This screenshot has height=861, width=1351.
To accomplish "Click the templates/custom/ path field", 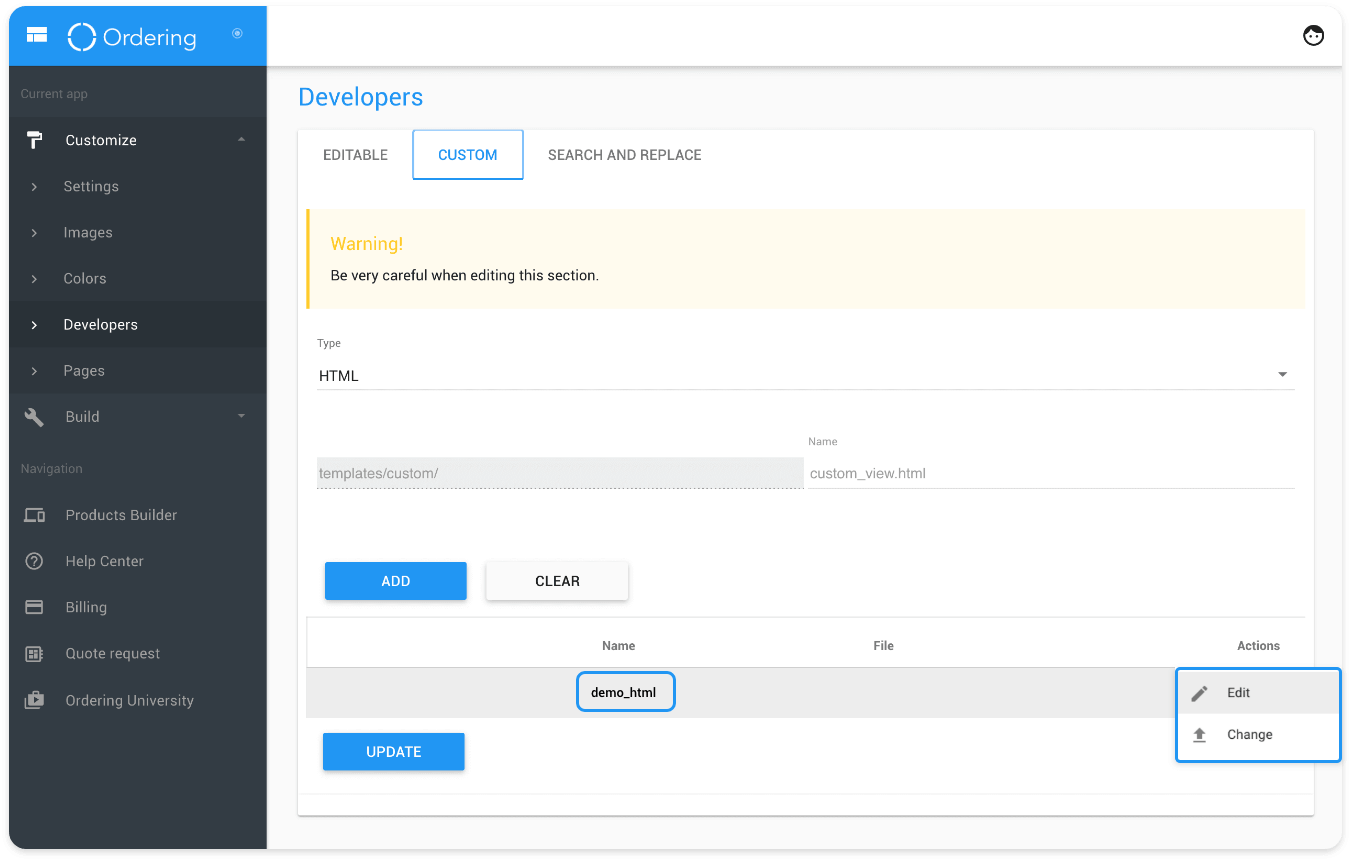I will (x=560, y=473).
